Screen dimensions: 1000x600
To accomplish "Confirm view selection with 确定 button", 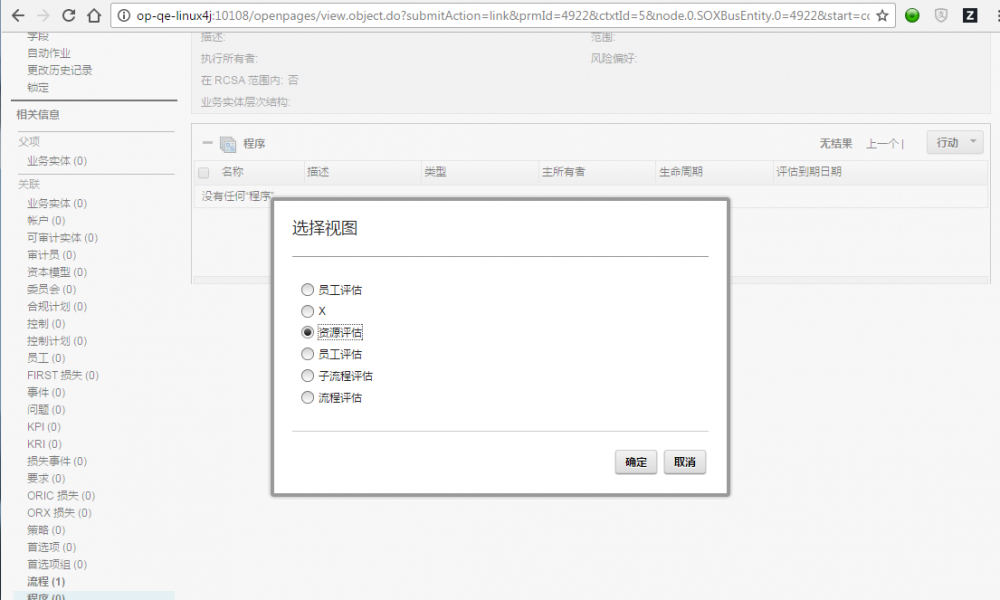I will pyautogui.click(x=635, y=462).
